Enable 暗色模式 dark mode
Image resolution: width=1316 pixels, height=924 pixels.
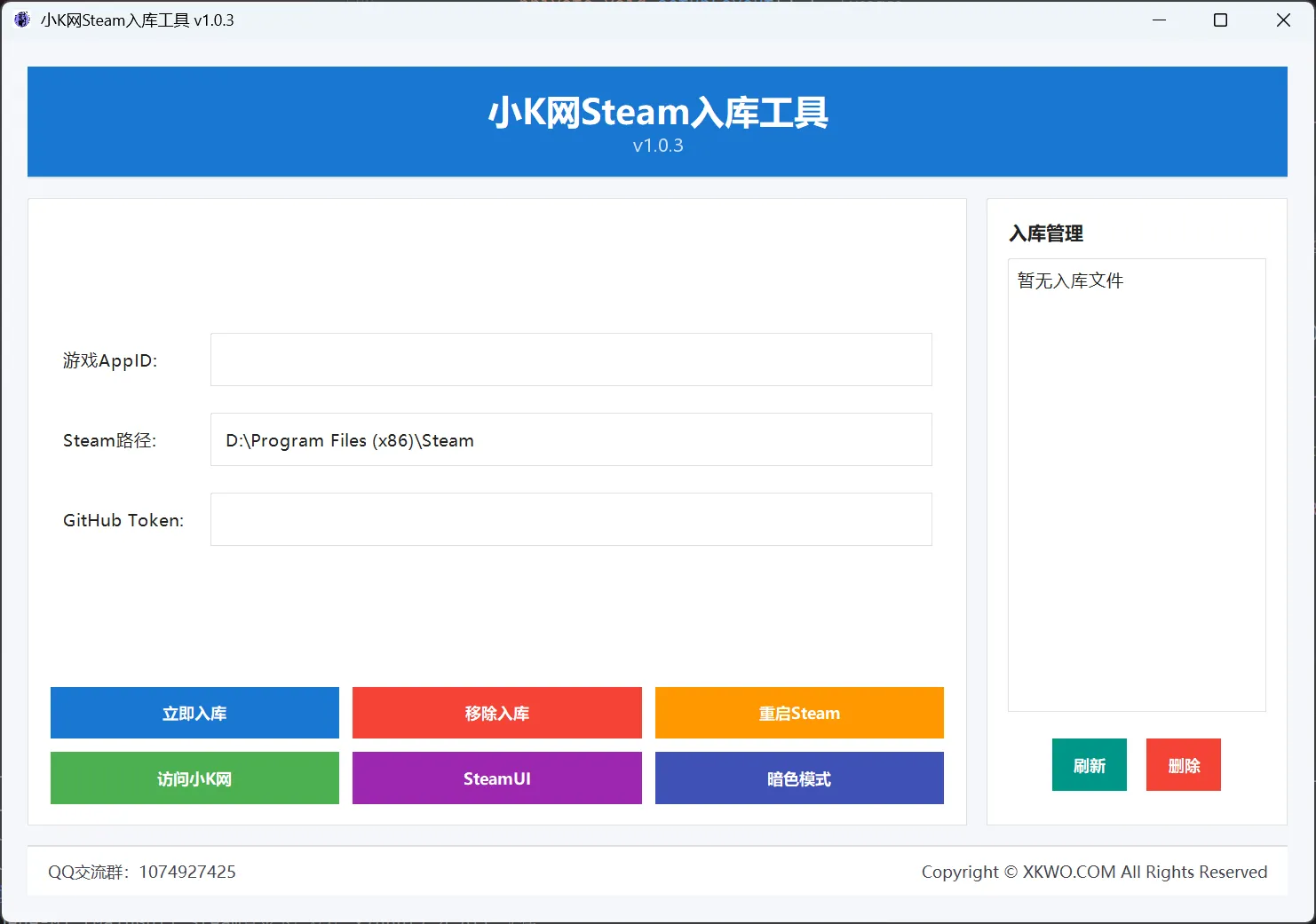pos(798,778)
